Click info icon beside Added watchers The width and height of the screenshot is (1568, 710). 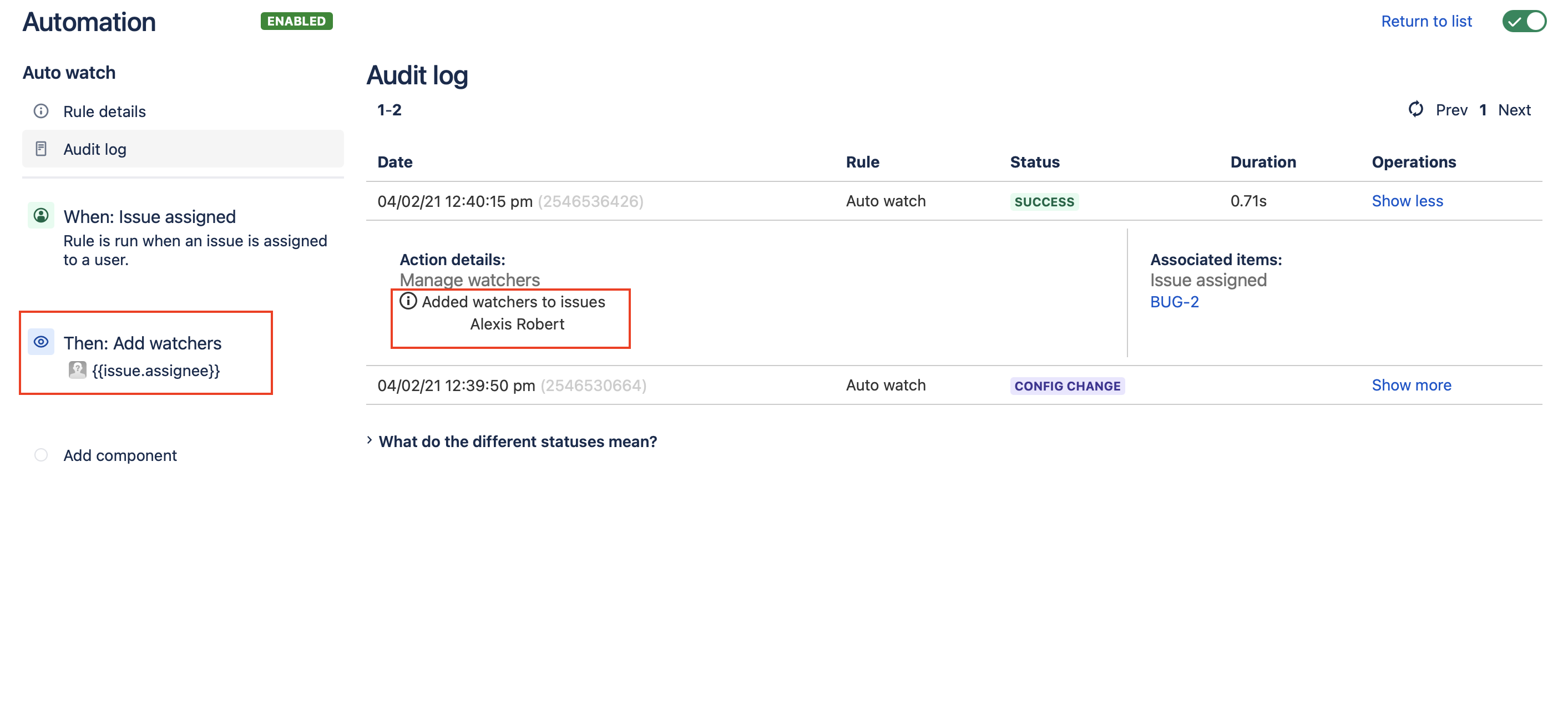pyautogui.click(x=408, y=302)
